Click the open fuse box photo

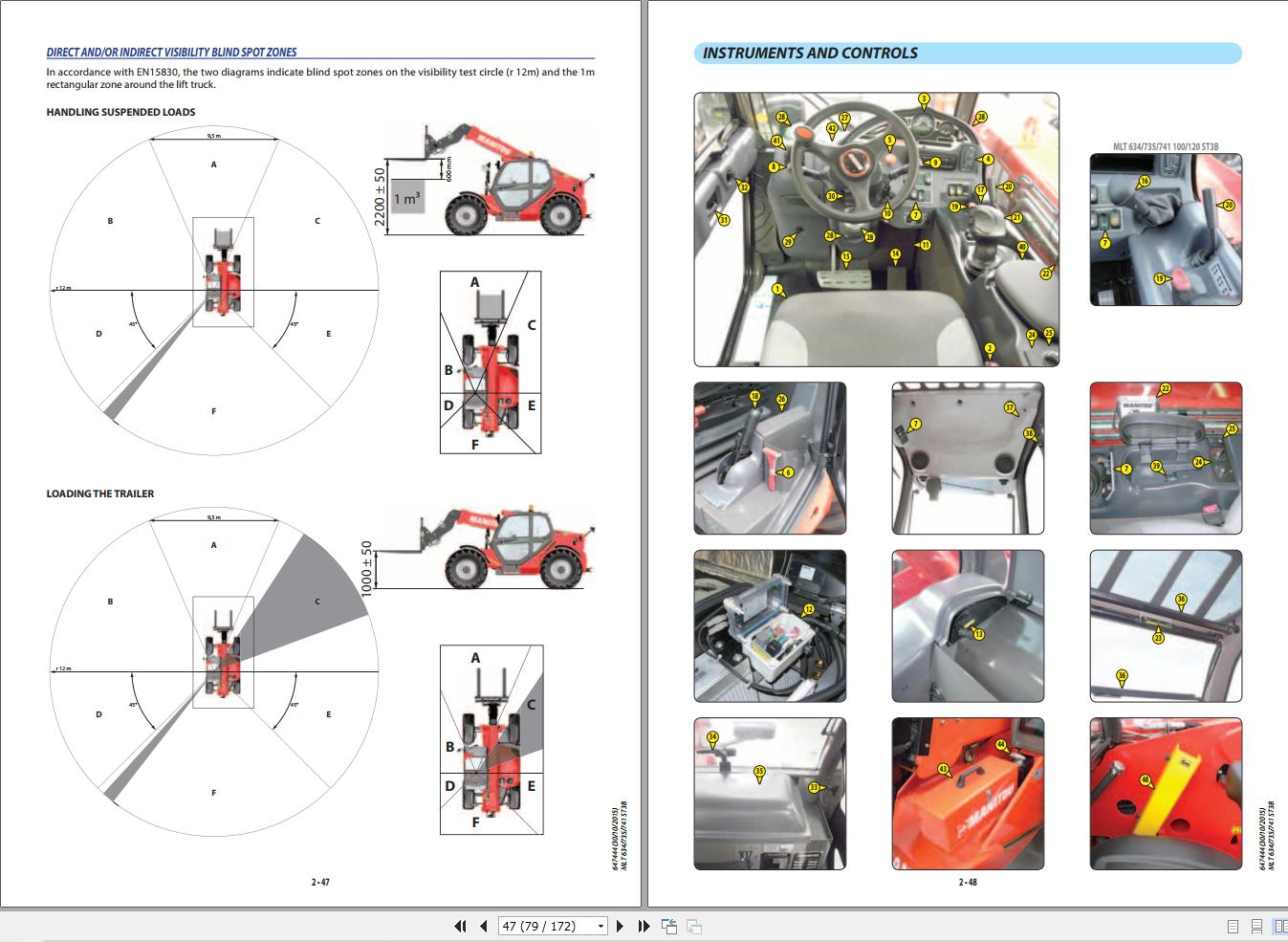click(x=771, y=626)
